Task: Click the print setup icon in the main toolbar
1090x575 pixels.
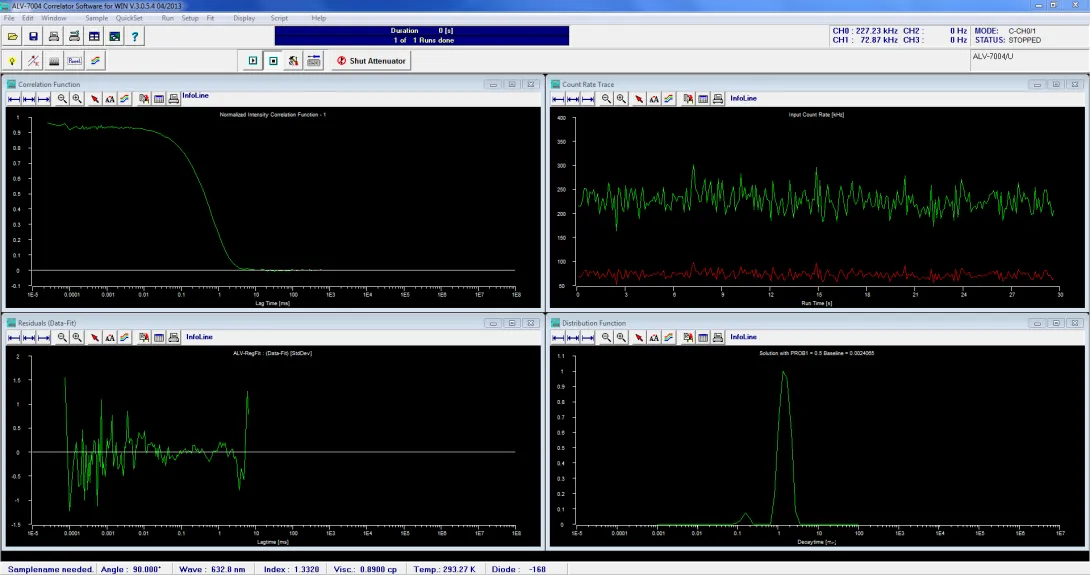Action: tap(74, 36)
